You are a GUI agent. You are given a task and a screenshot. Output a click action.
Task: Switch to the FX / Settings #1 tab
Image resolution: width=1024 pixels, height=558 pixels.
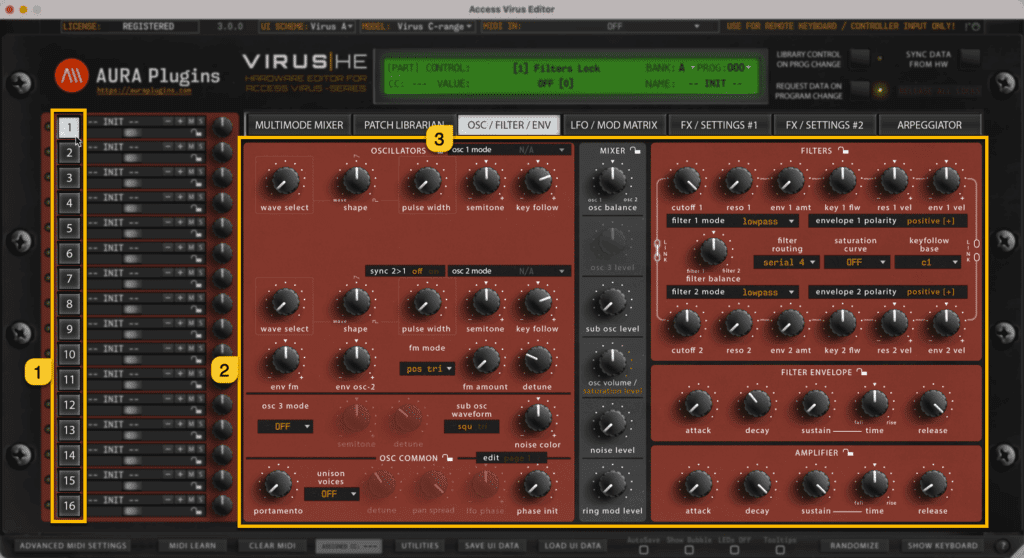pyautogui.click(x=718, y=125)
